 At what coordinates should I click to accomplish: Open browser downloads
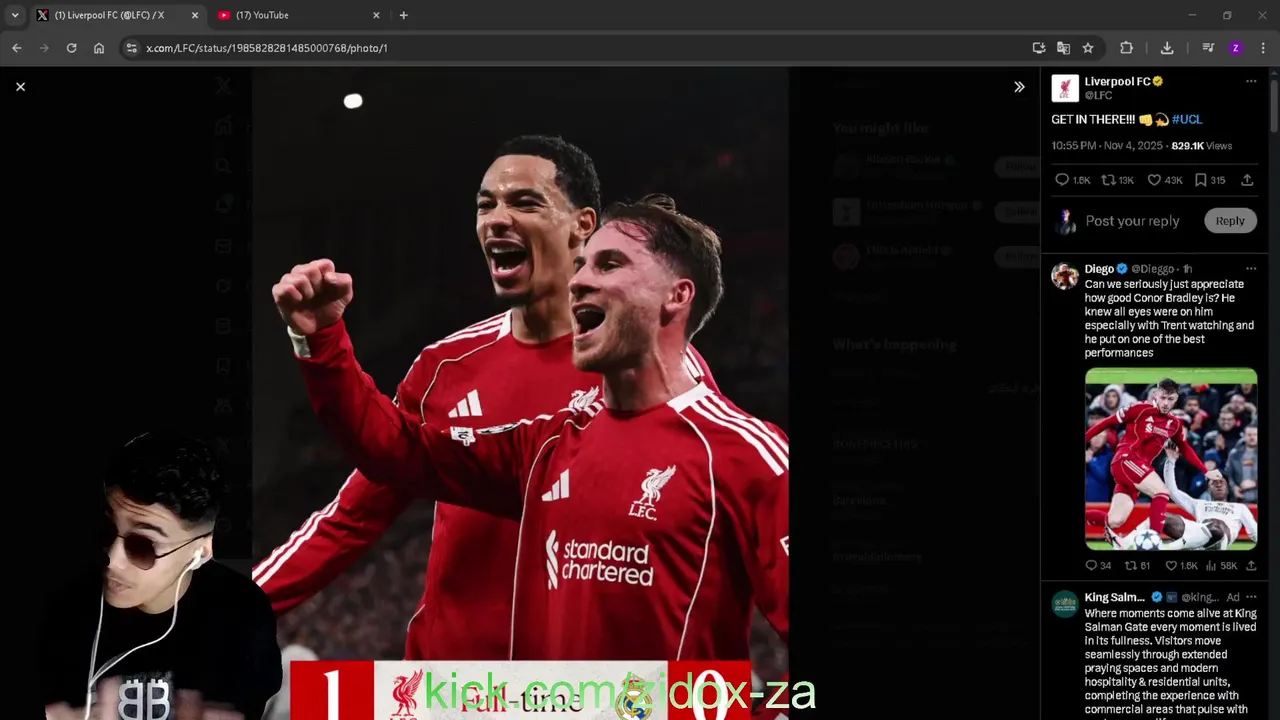point(1167,48)
